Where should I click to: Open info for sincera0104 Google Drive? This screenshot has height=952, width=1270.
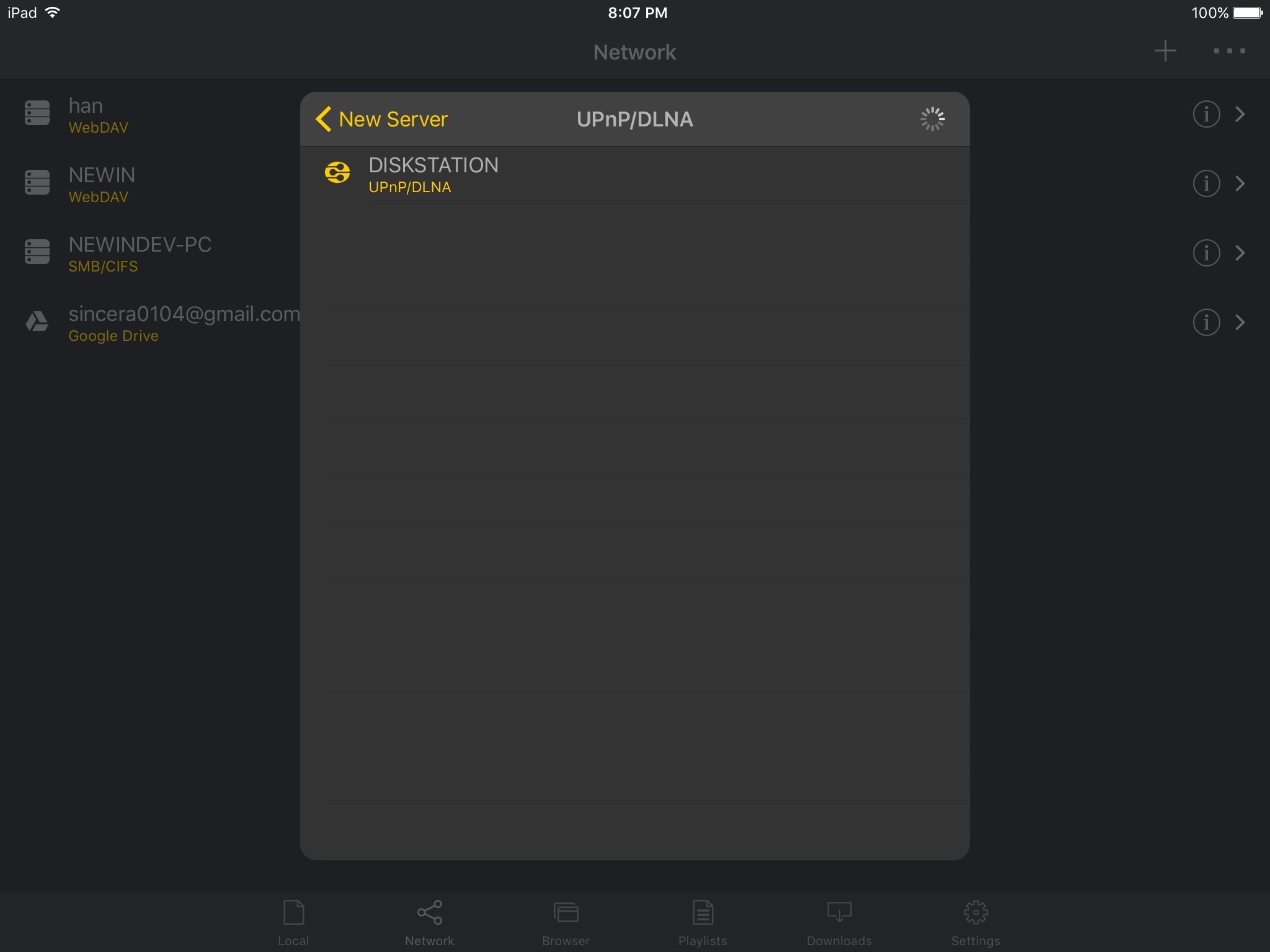coord(1206,322)
